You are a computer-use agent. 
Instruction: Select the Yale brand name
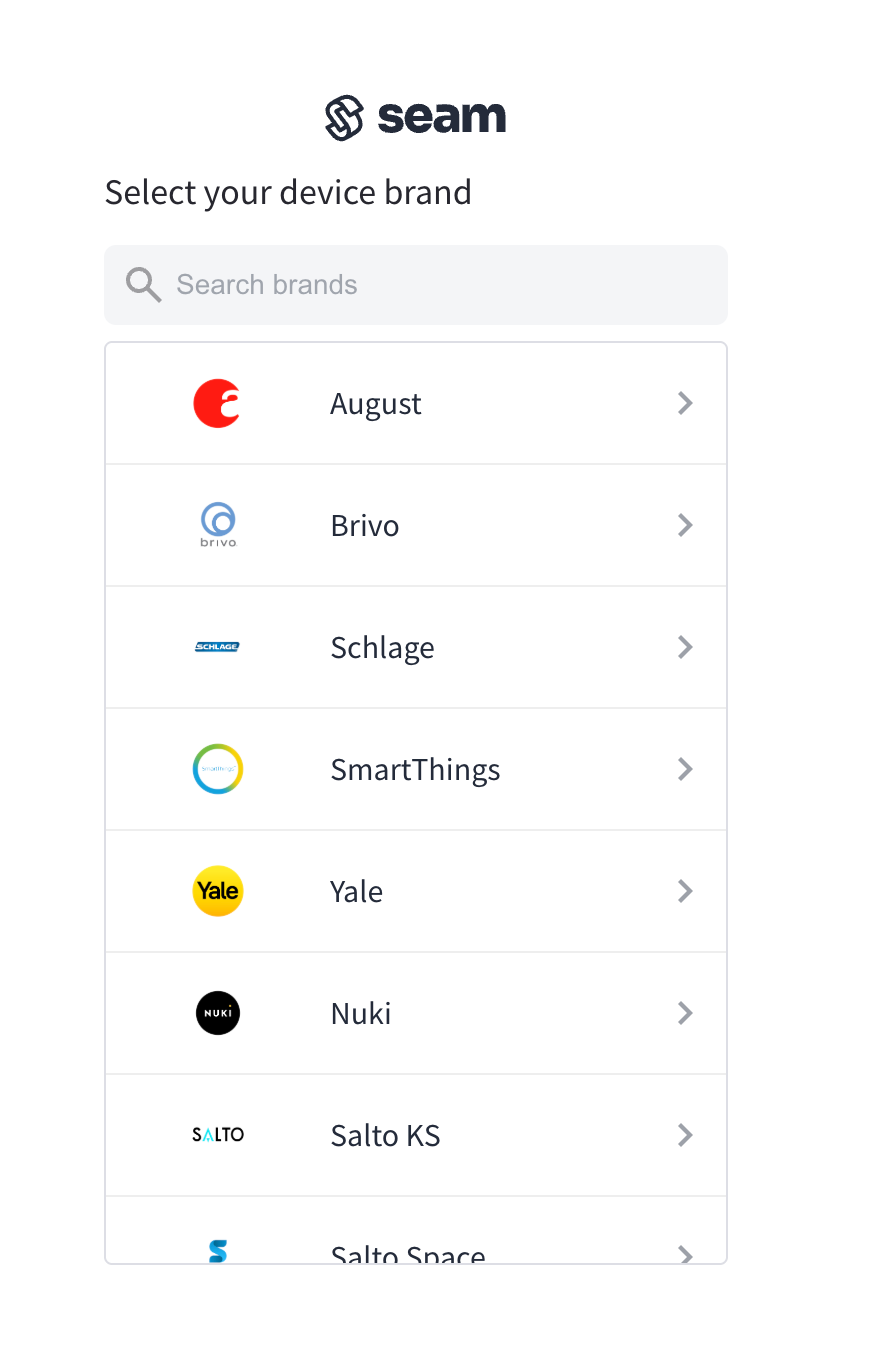click(357, 891)
